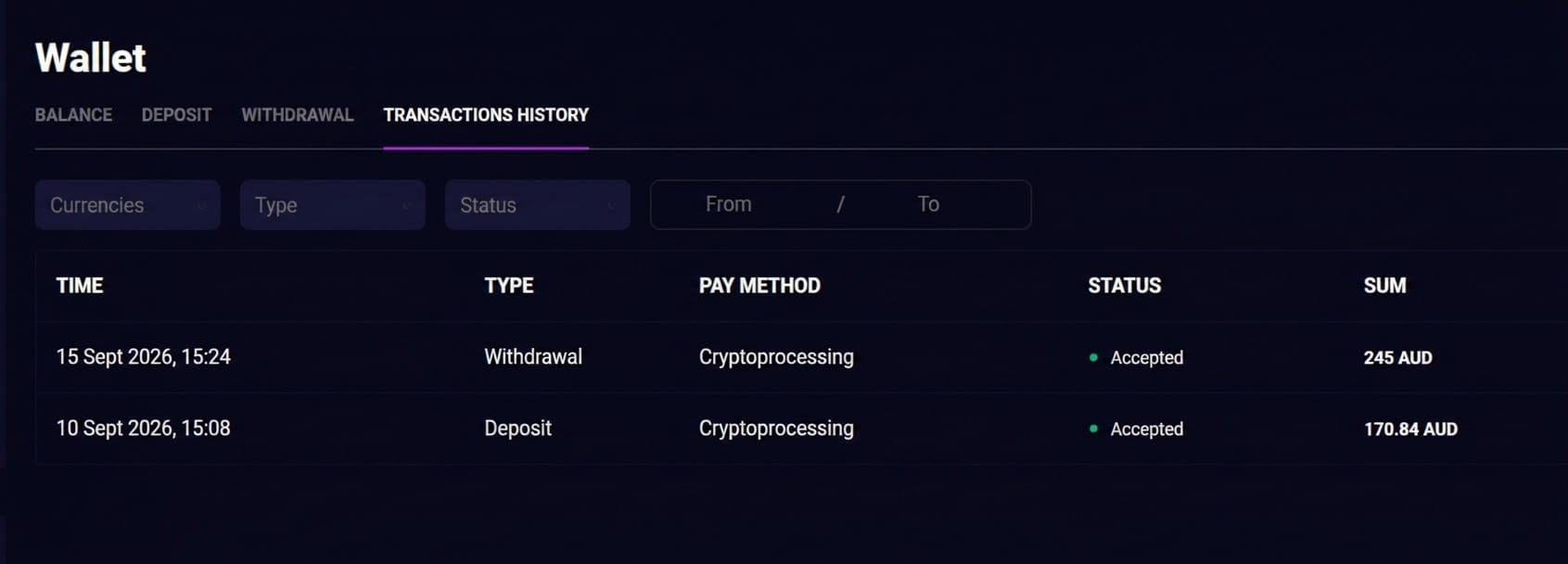The width and height of the screenshot is (1568, 564).
Task: Click the TYPE column header
Action: (509, 286)
